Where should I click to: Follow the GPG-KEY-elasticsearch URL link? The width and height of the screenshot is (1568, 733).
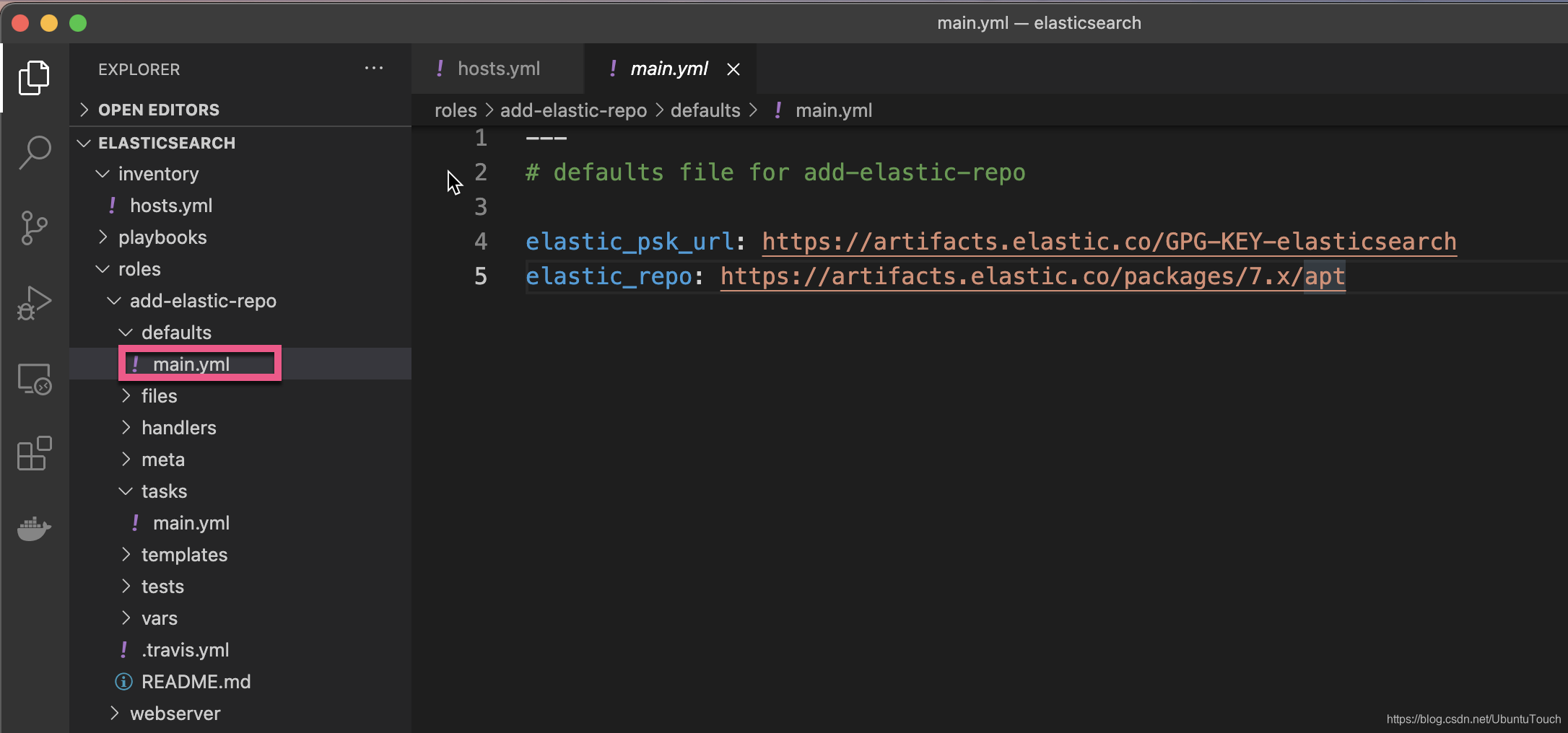tap(1110, 242)
